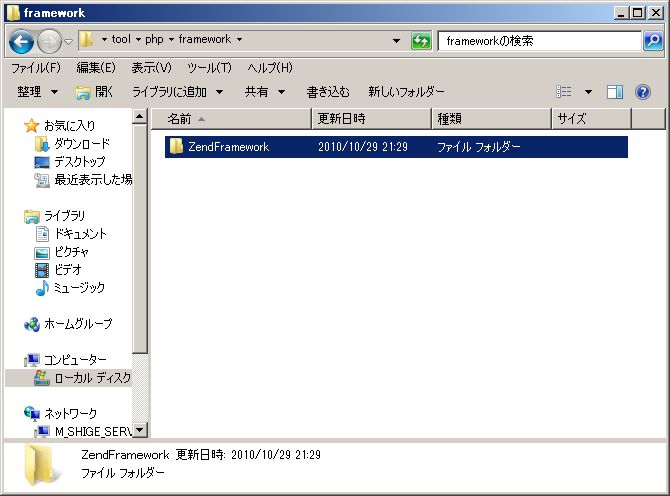Click the folder icon in address bar
This screenshot has width=670, height=496.
[x=87, y=40]
